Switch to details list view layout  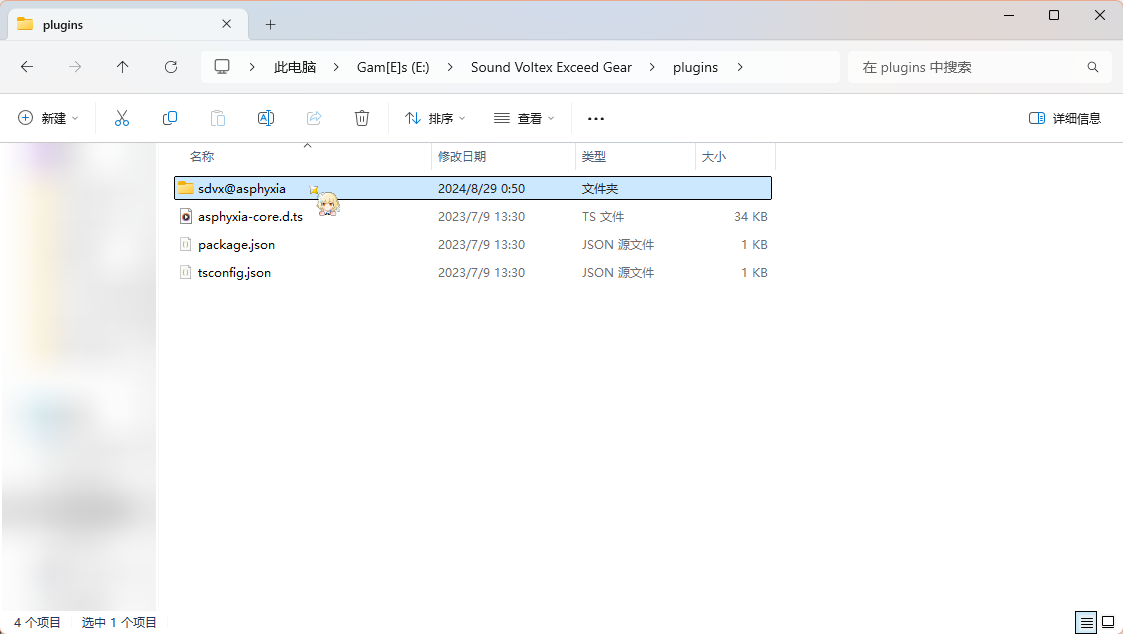[1087, 622]
